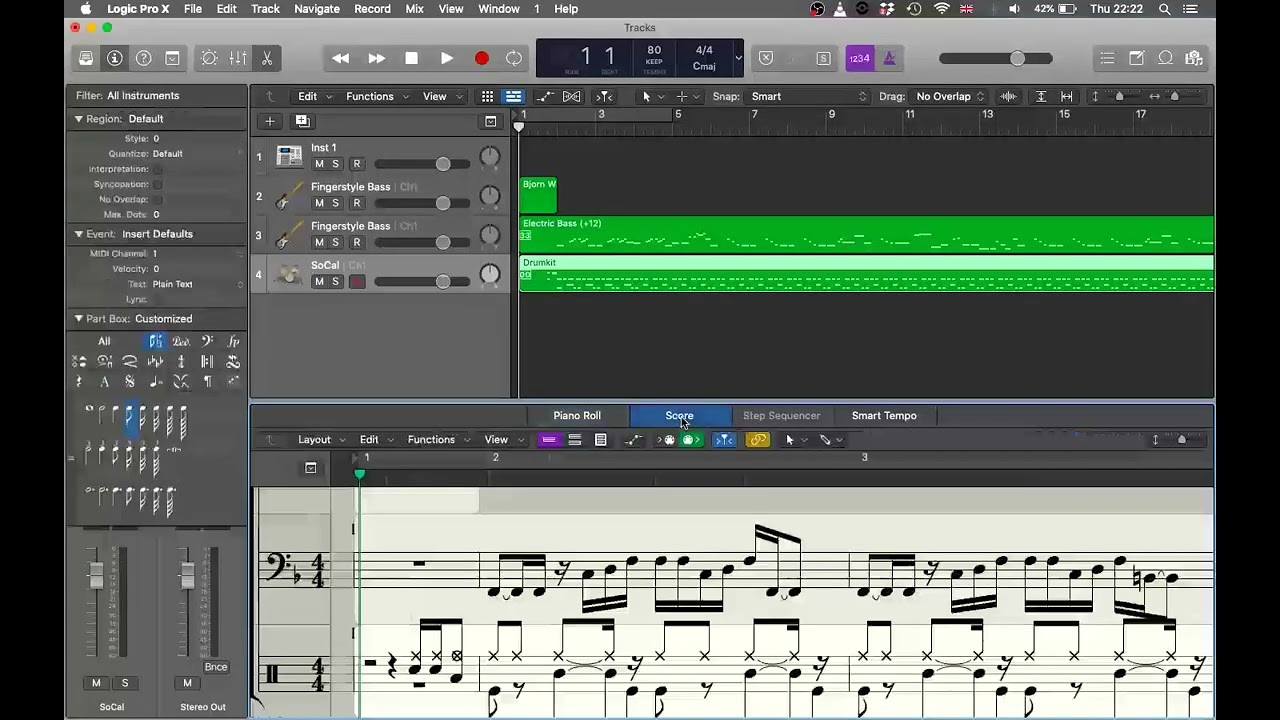Start recording with the red Record button

tap(482, 58)
